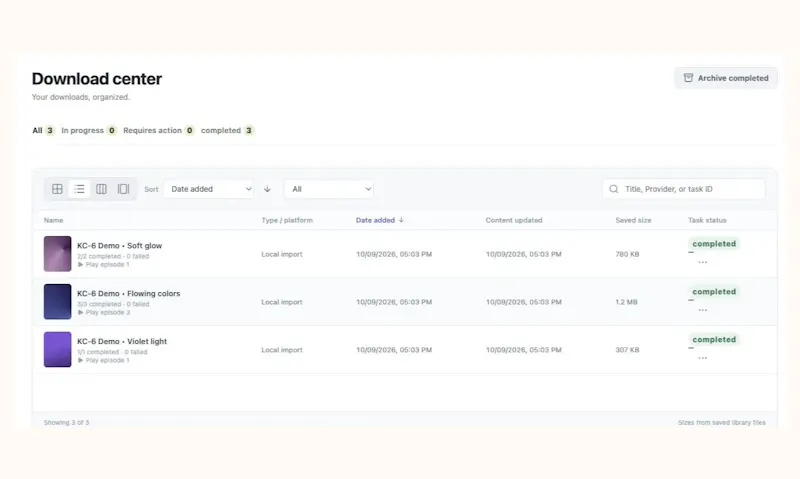Screen dimensions: 800x479
Task: Open the All filter dropdown
Action: [x=329, y=189]
